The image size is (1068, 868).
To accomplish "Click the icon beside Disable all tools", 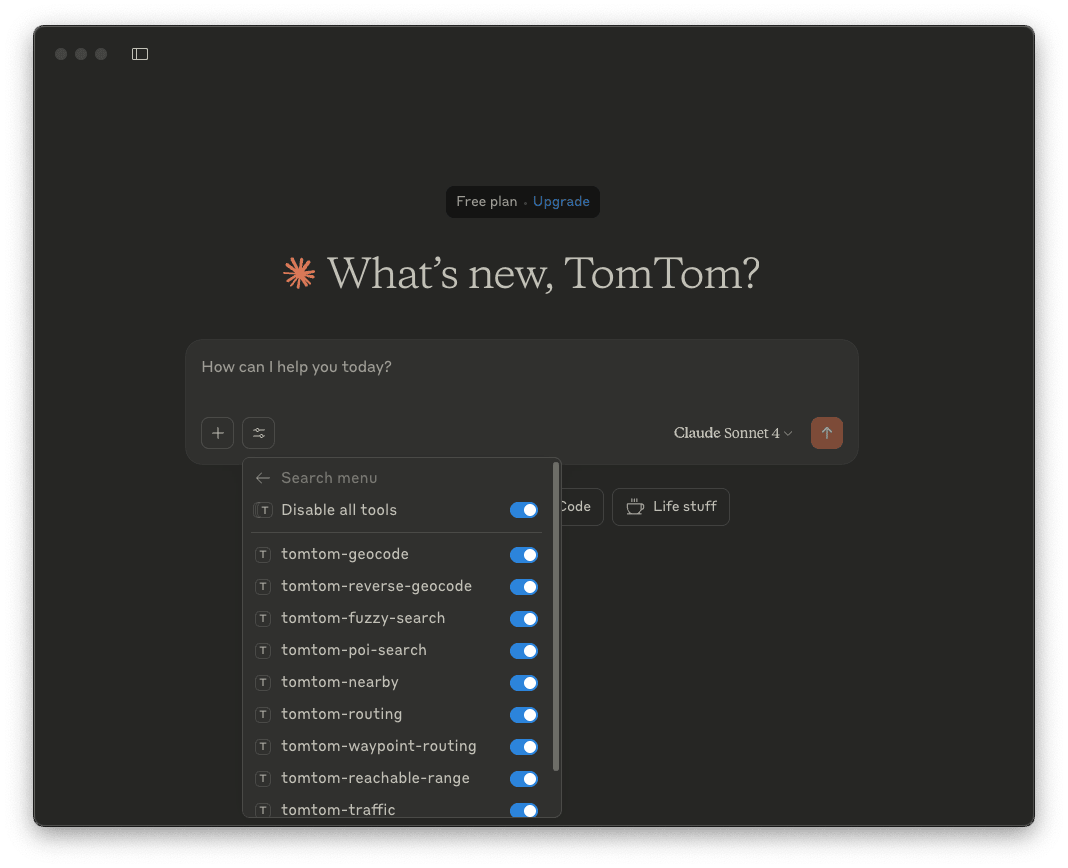I will pos(263,510).
